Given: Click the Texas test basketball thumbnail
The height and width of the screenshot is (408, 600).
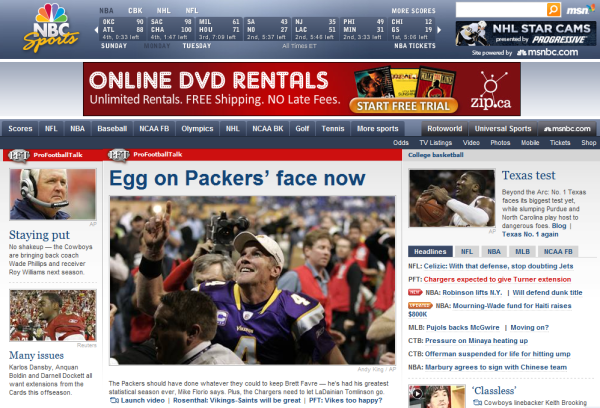Looking at the screenshot, I should click(452, 199).
